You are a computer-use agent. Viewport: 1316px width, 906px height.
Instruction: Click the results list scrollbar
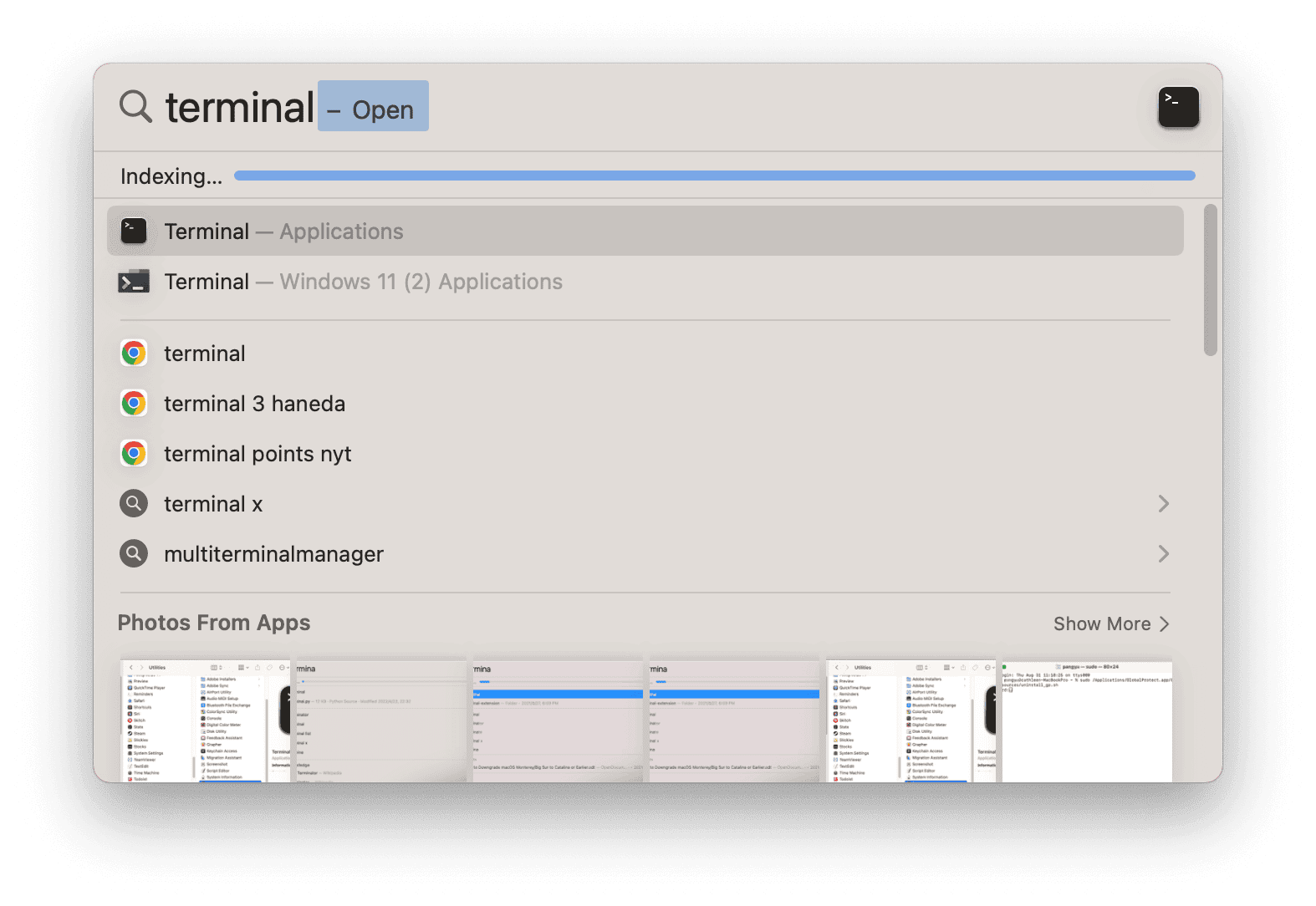tap(1210, 280)
